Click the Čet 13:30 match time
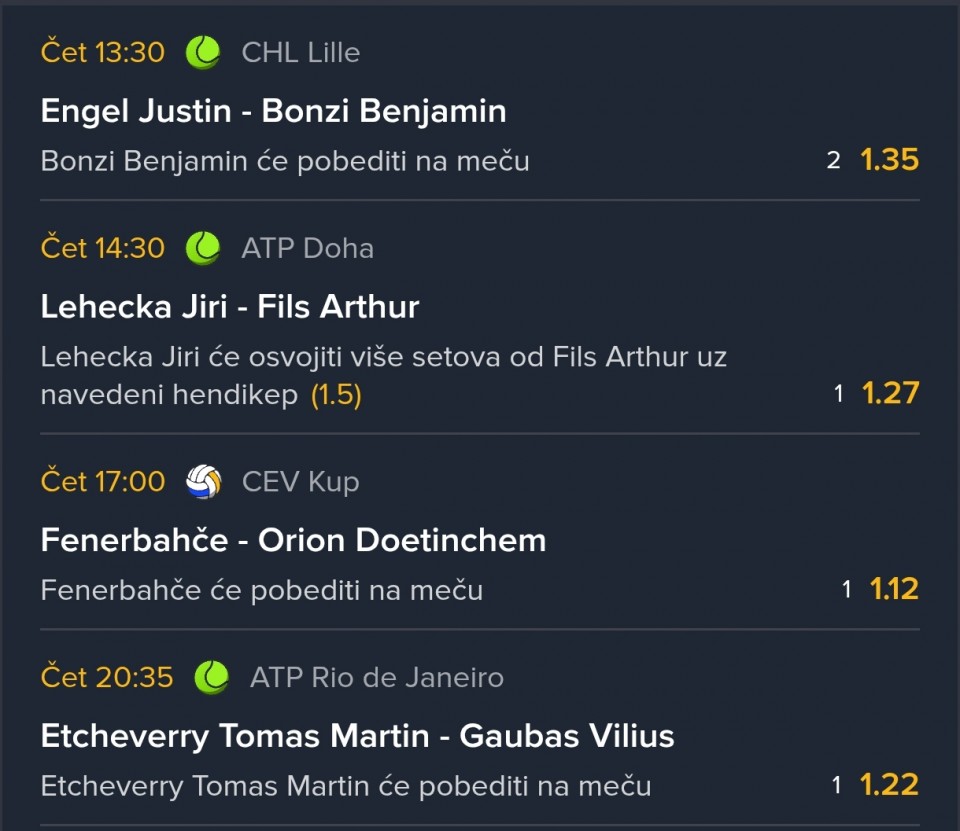 103,52
